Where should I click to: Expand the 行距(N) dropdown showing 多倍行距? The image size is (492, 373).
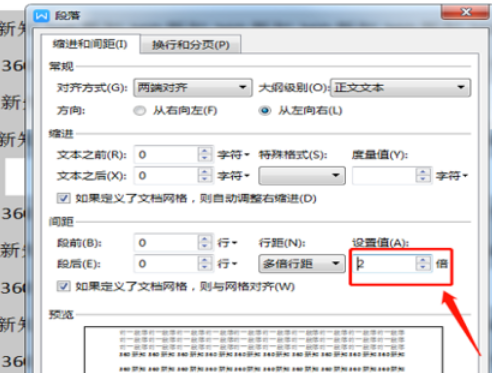point(302,264)
